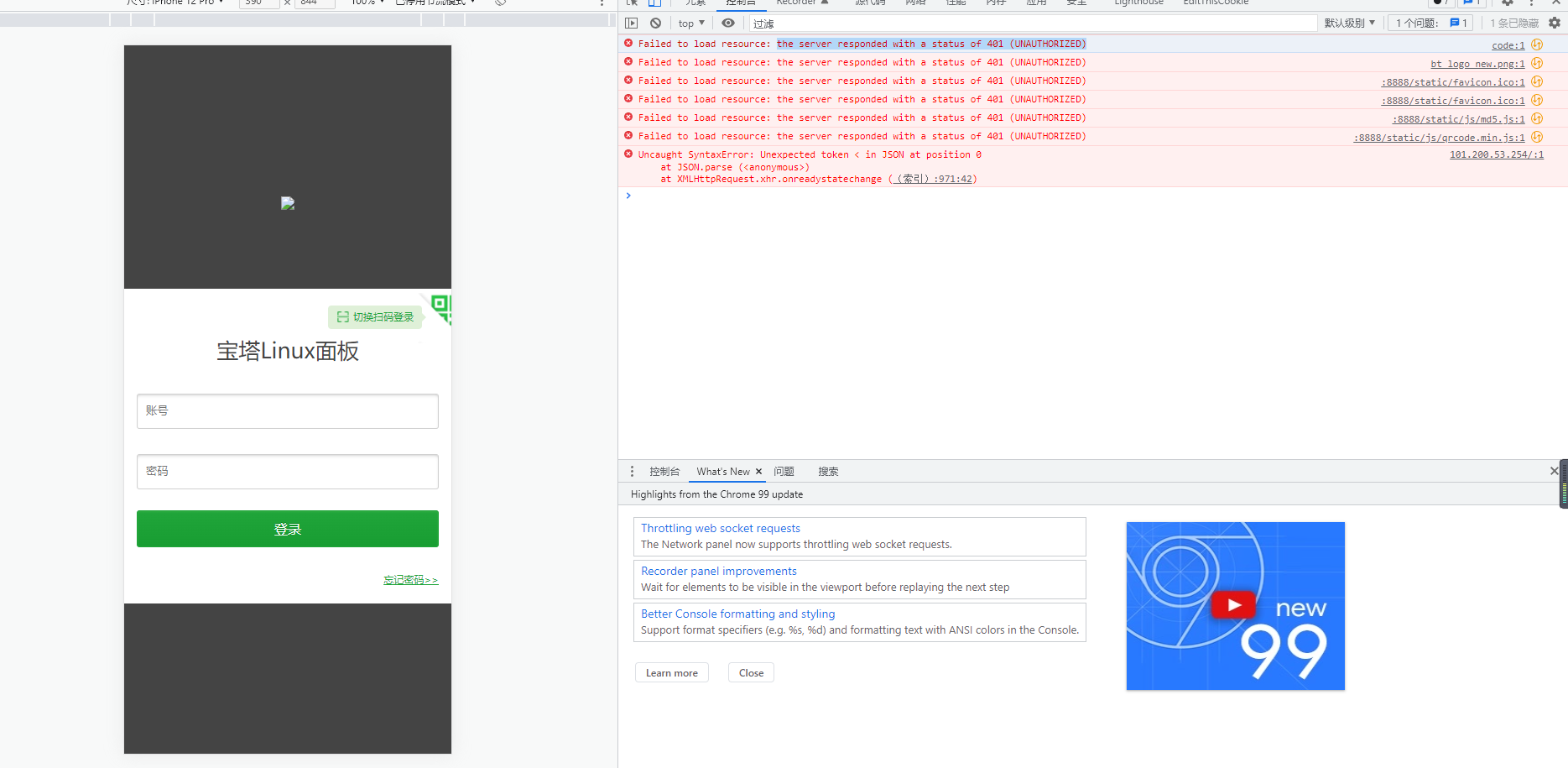Open the 101.200.53.254/:1 source link
The image size is (1568, 768).
tap(1497, 154)
